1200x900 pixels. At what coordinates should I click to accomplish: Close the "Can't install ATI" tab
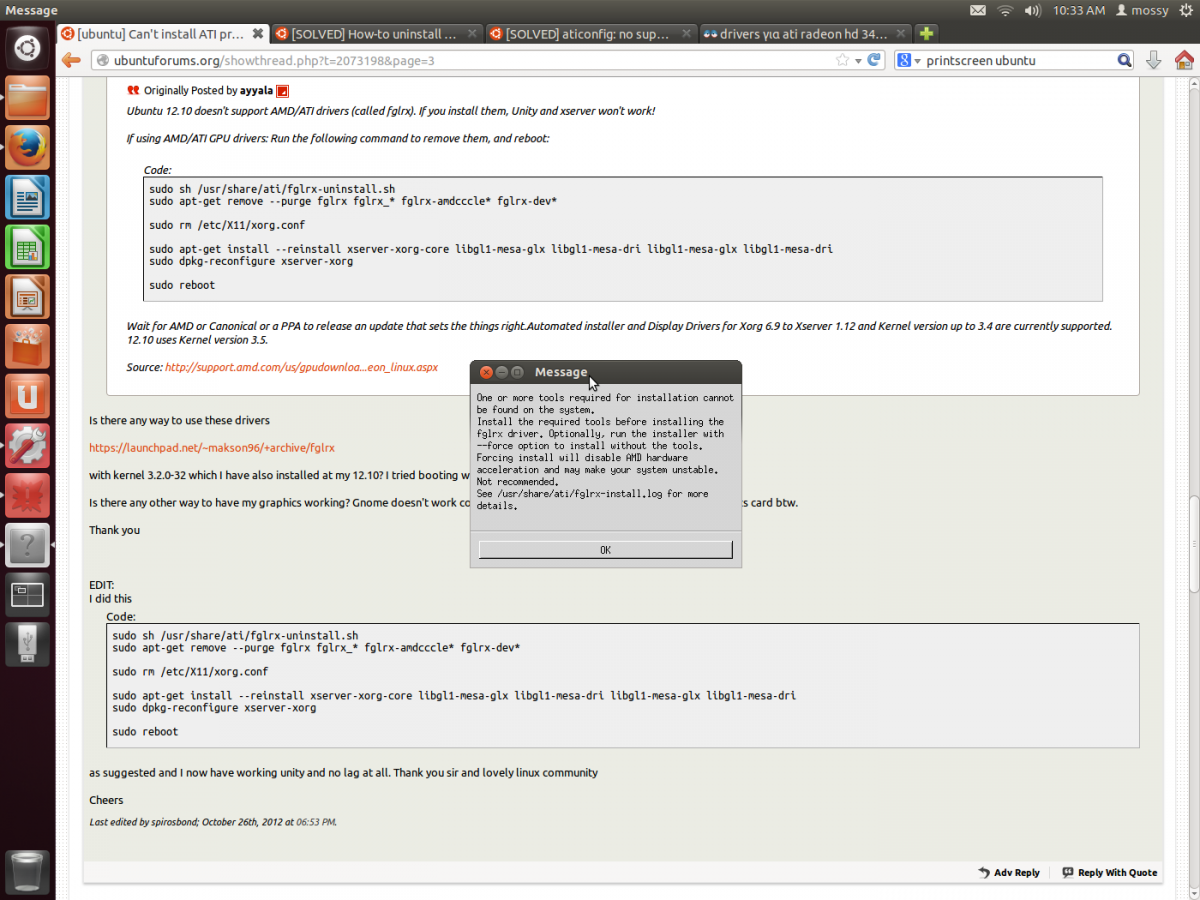(x=258, y=34)
